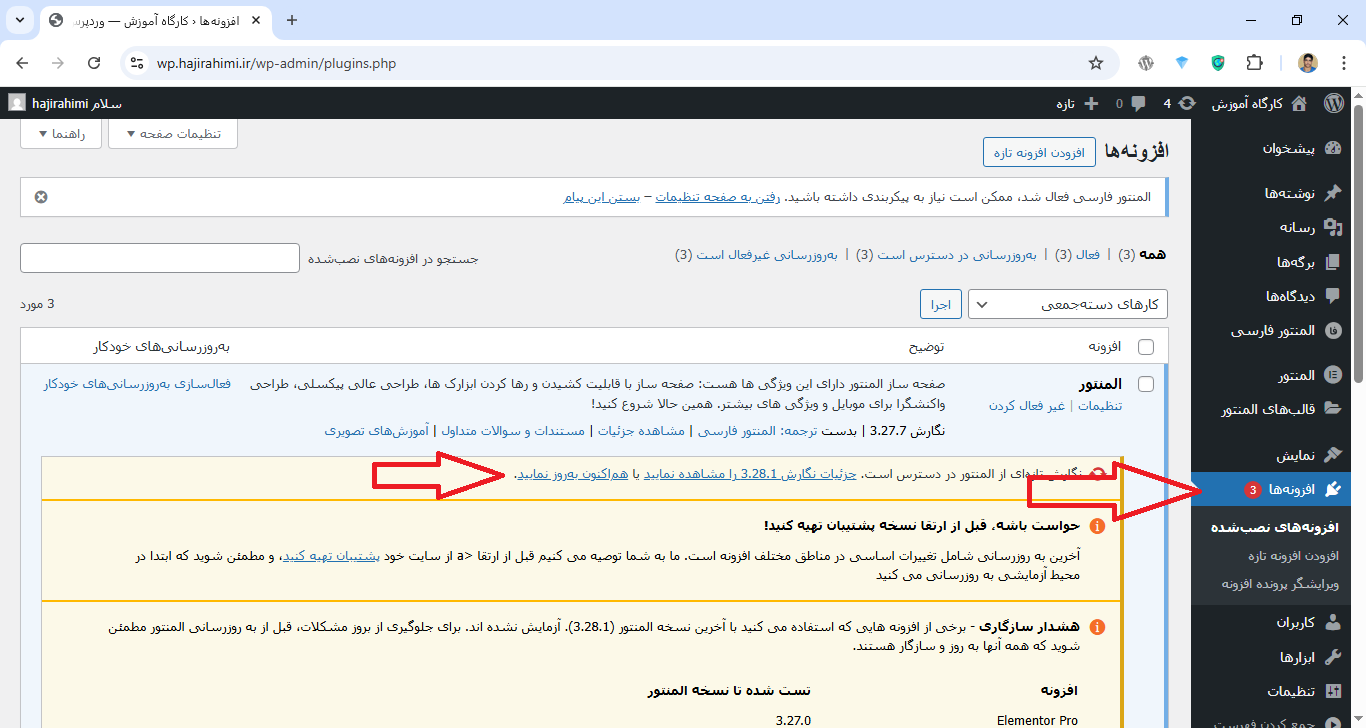This screenshot has height=728, width=1366.
Task: Click orange info icon beside هشدار سازگاری
Action: [1097, 627]
